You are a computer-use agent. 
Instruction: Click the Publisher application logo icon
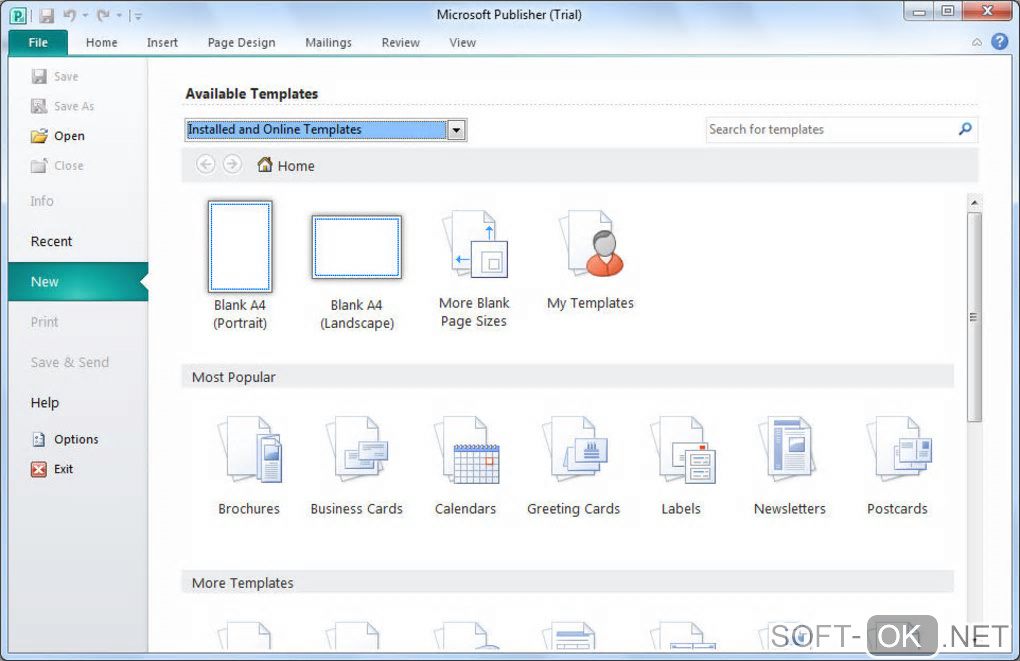18,15
